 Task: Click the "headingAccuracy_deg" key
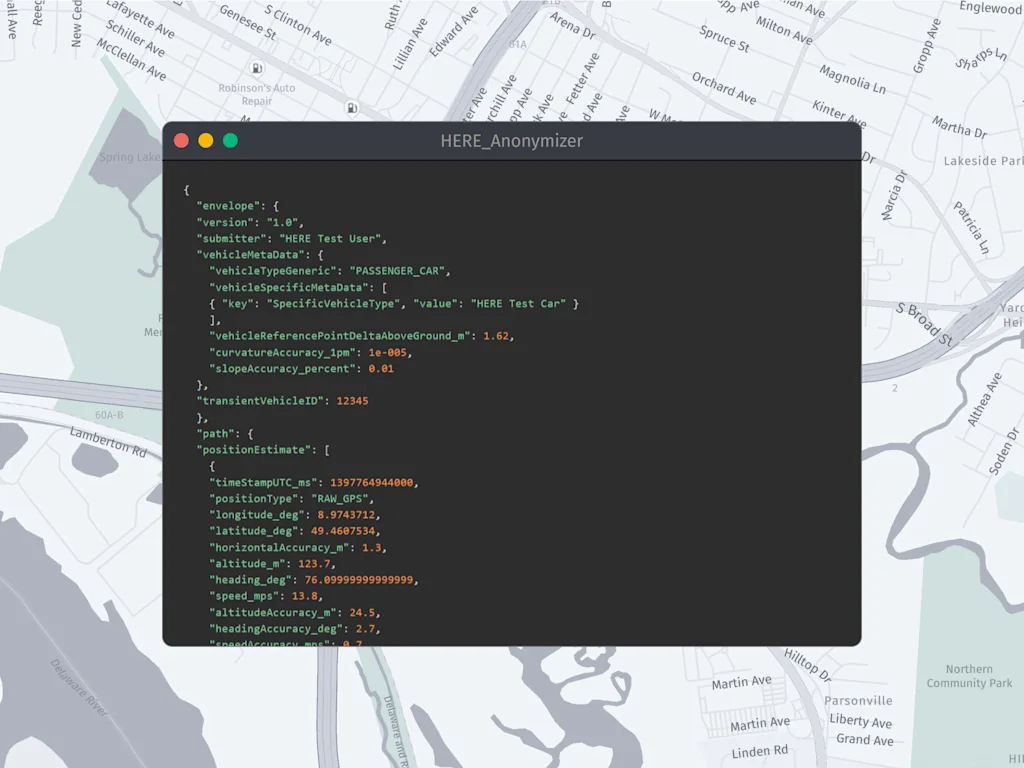tap(276, 629)
